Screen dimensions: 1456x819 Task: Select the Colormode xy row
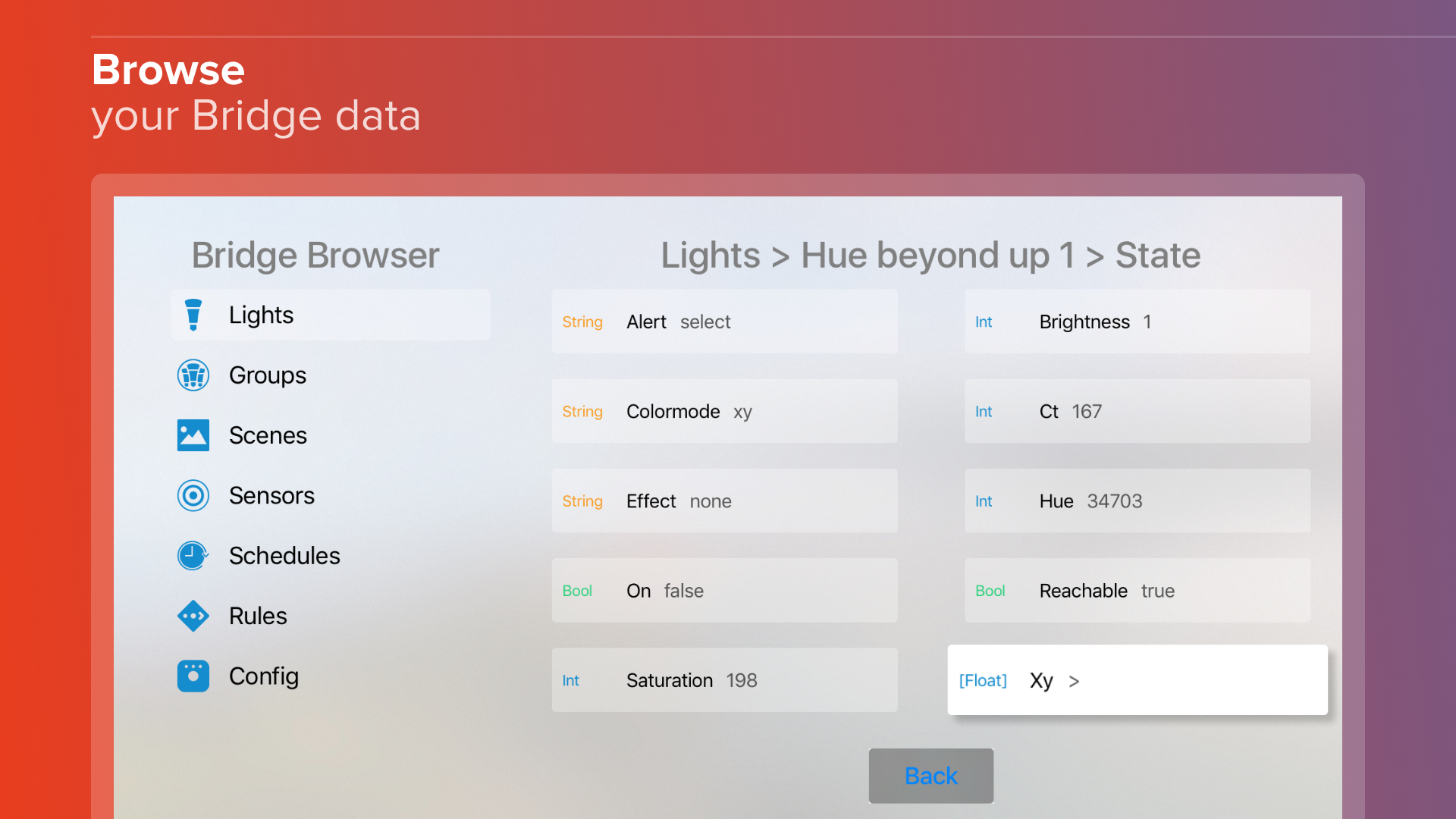[x=724, y=411]
